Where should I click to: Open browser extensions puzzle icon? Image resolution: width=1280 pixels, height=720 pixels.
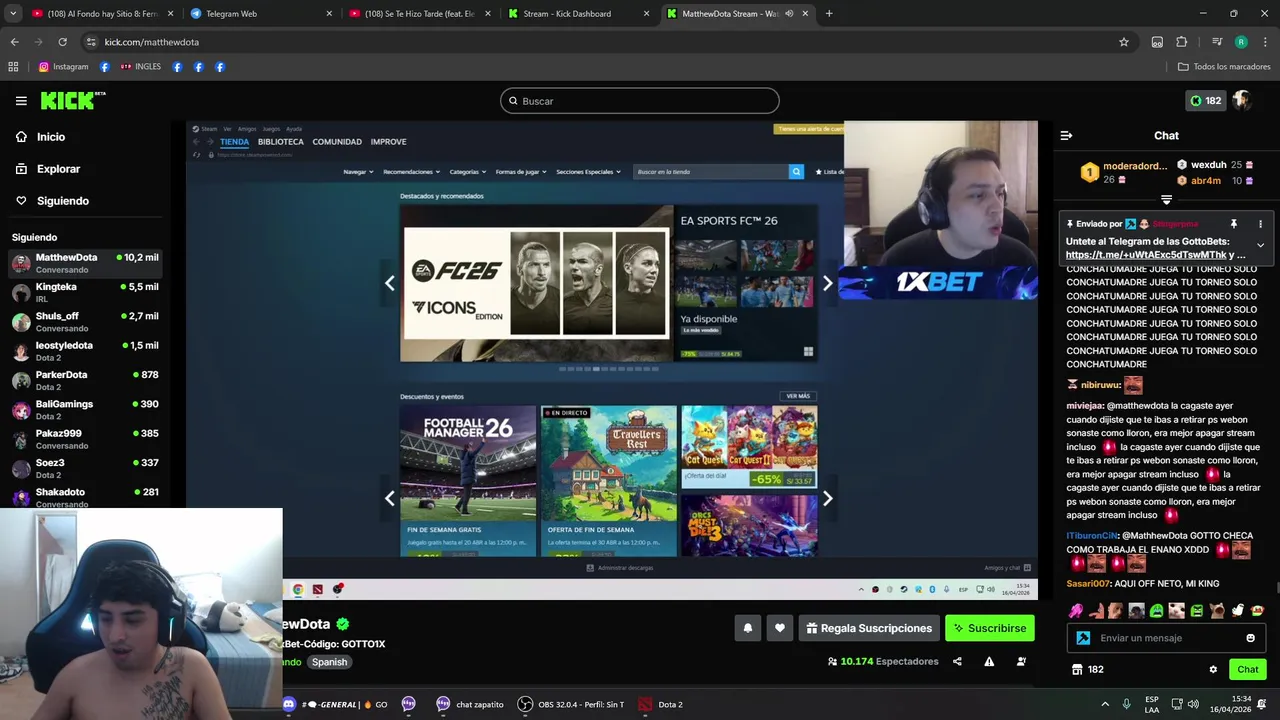[1181, 42]
